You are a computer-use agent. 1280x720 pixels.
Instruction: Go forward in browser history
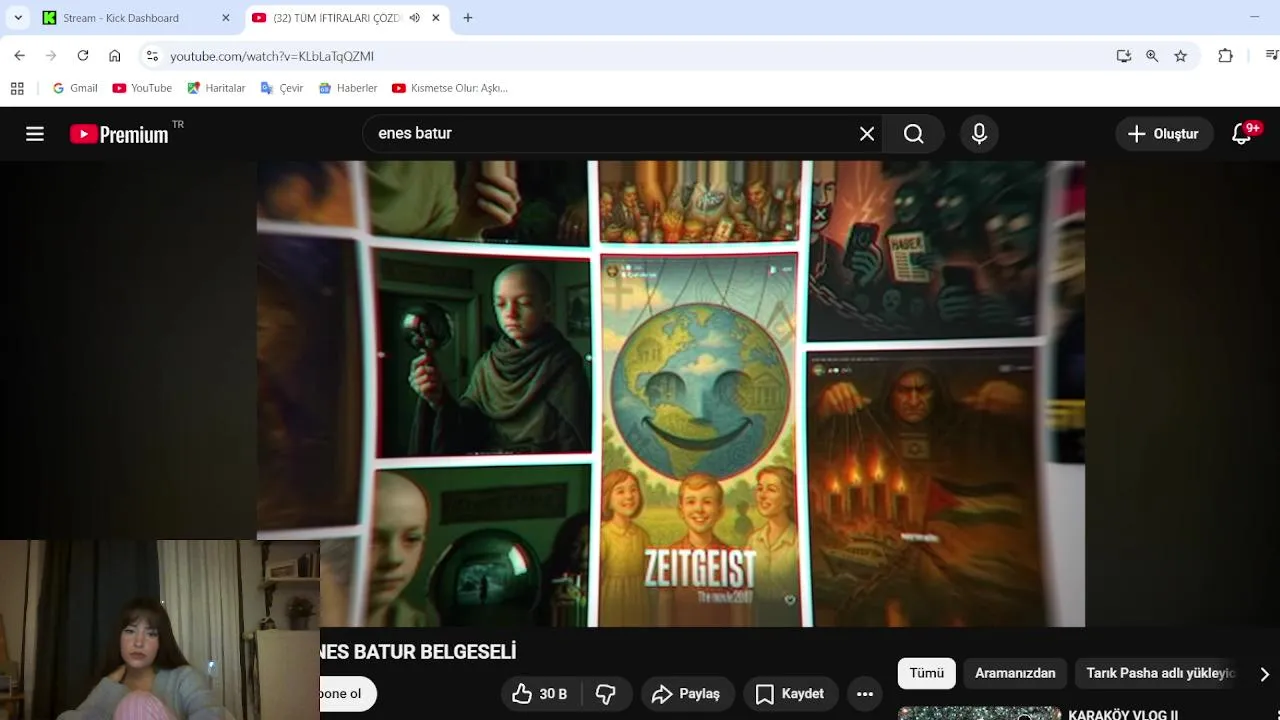(51, 56)
